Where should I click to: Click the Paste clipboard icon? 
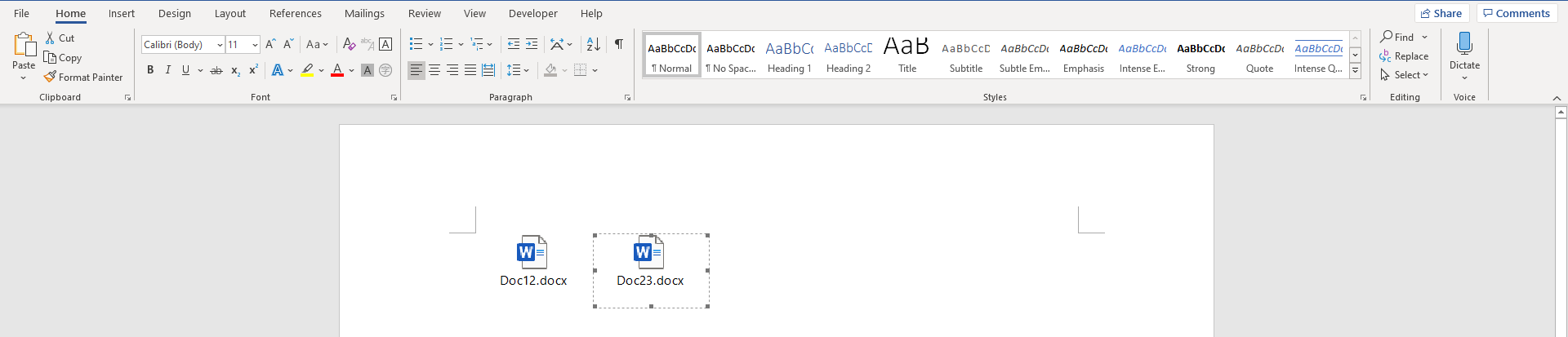tap(24, 45)
